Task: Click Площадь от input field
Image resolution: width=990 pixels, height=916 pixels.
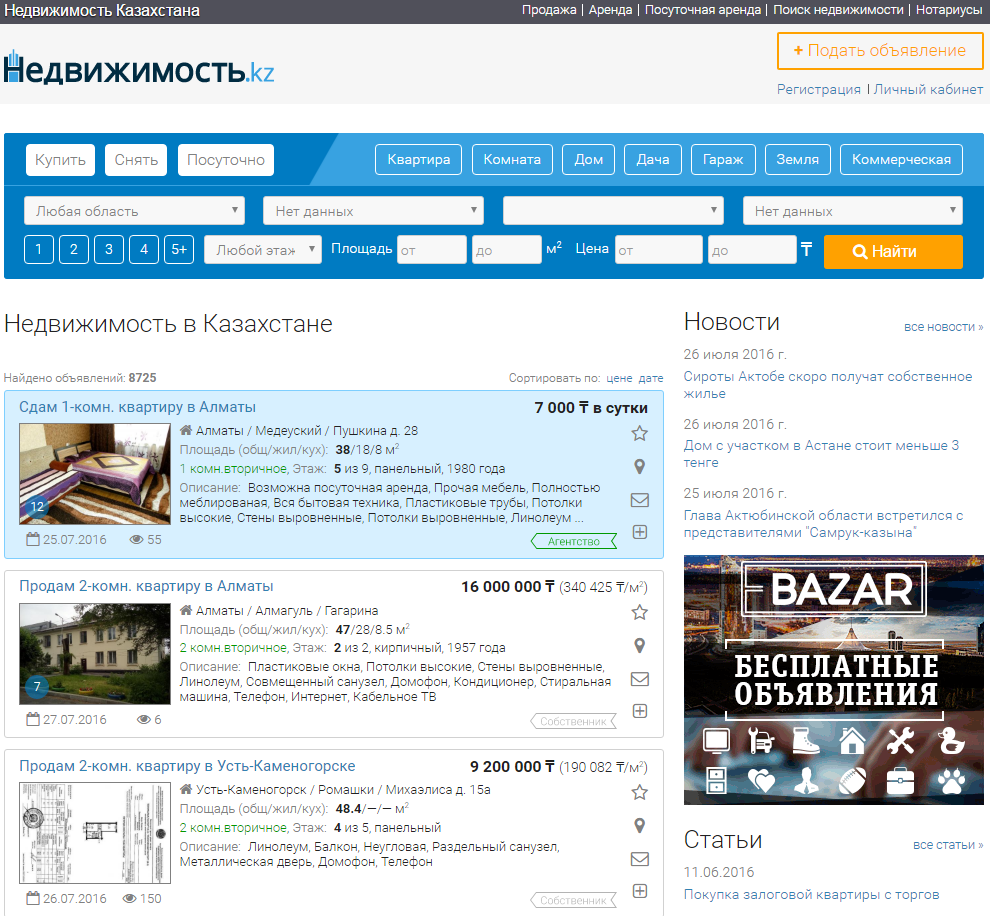Action: (x=432, y=249)
